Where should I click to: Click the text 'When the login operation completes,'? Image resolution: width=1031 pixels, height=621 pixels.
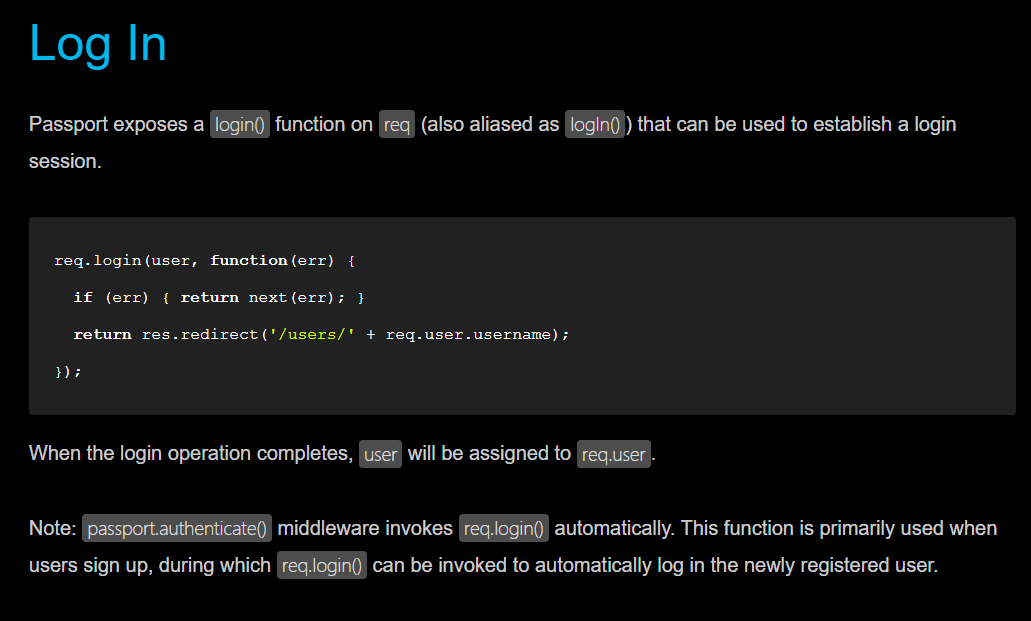pos(191,454)
